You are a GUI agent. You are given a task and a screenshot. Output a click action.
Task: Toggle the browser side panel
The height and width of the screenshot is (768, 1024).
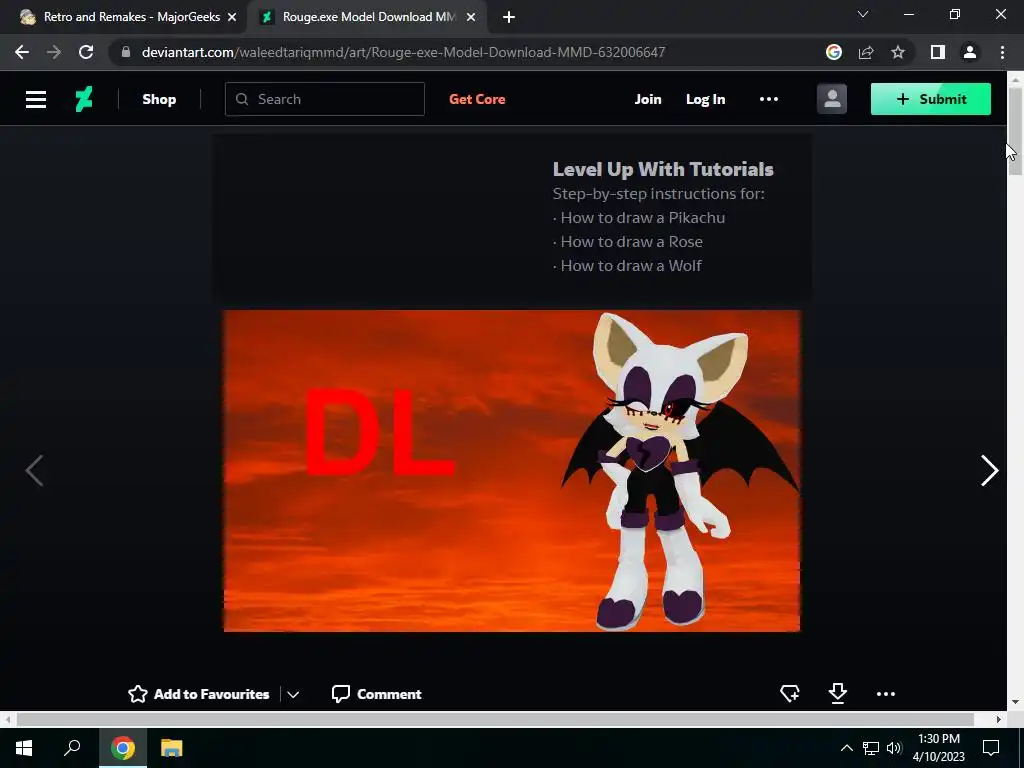[938, 52]
